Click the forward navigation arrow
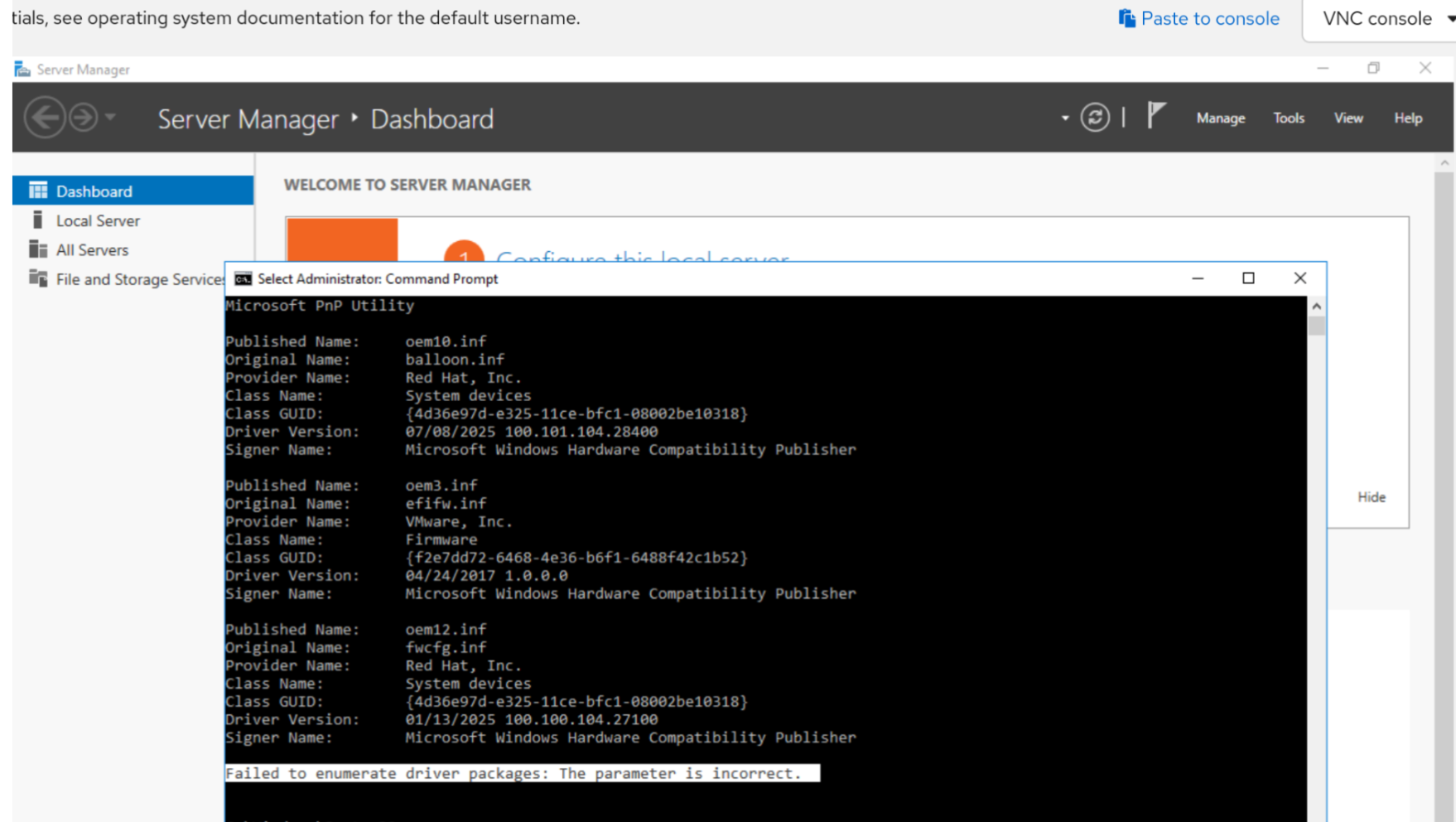The image size is (1456, 822). point(83,118)
